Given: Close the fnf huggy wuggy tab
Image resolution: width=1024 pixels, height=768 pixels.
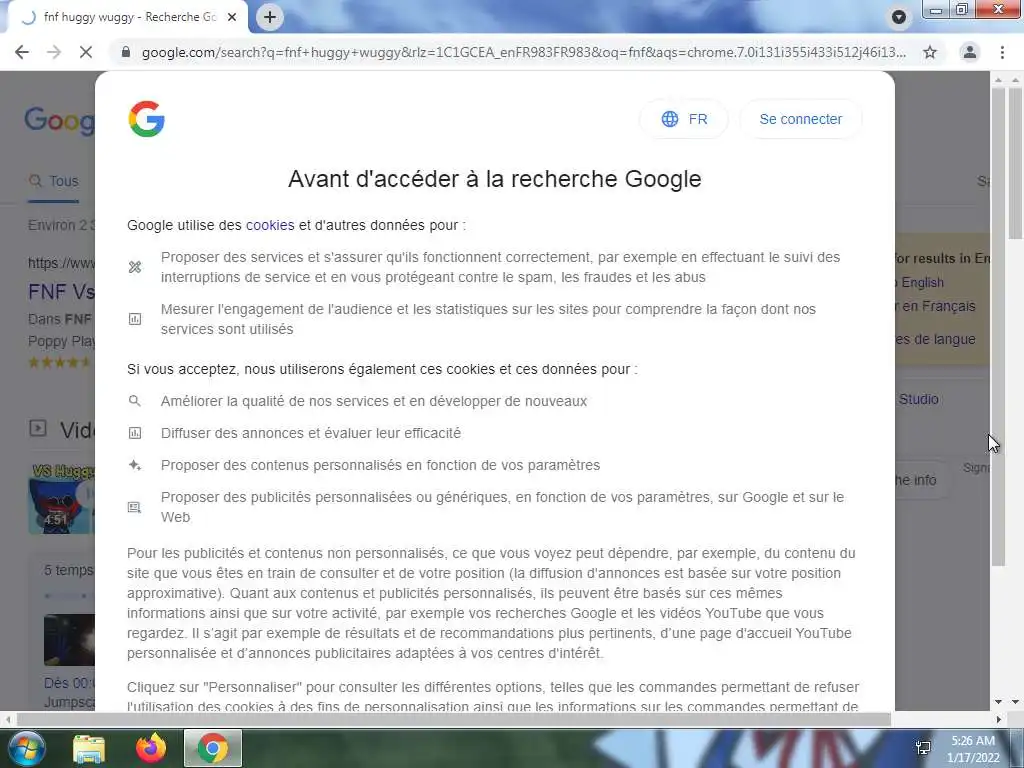Looking at the screenshot, I should coord(232,17).
